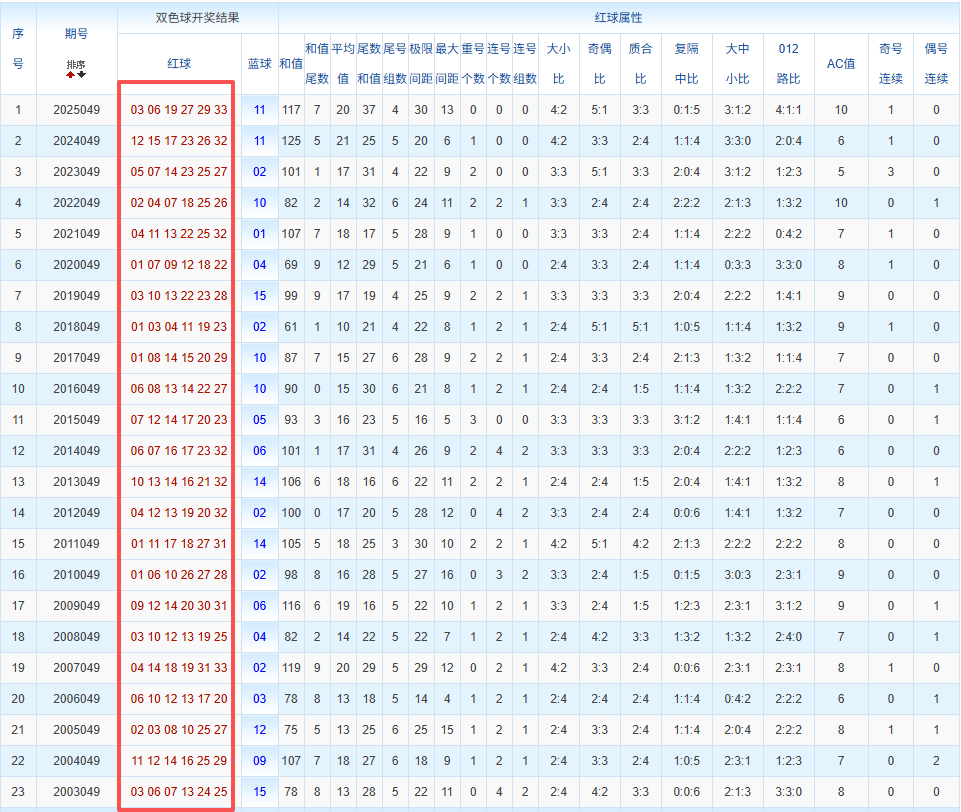
Task: Select the 红球 column header
Action: (179, 64)
